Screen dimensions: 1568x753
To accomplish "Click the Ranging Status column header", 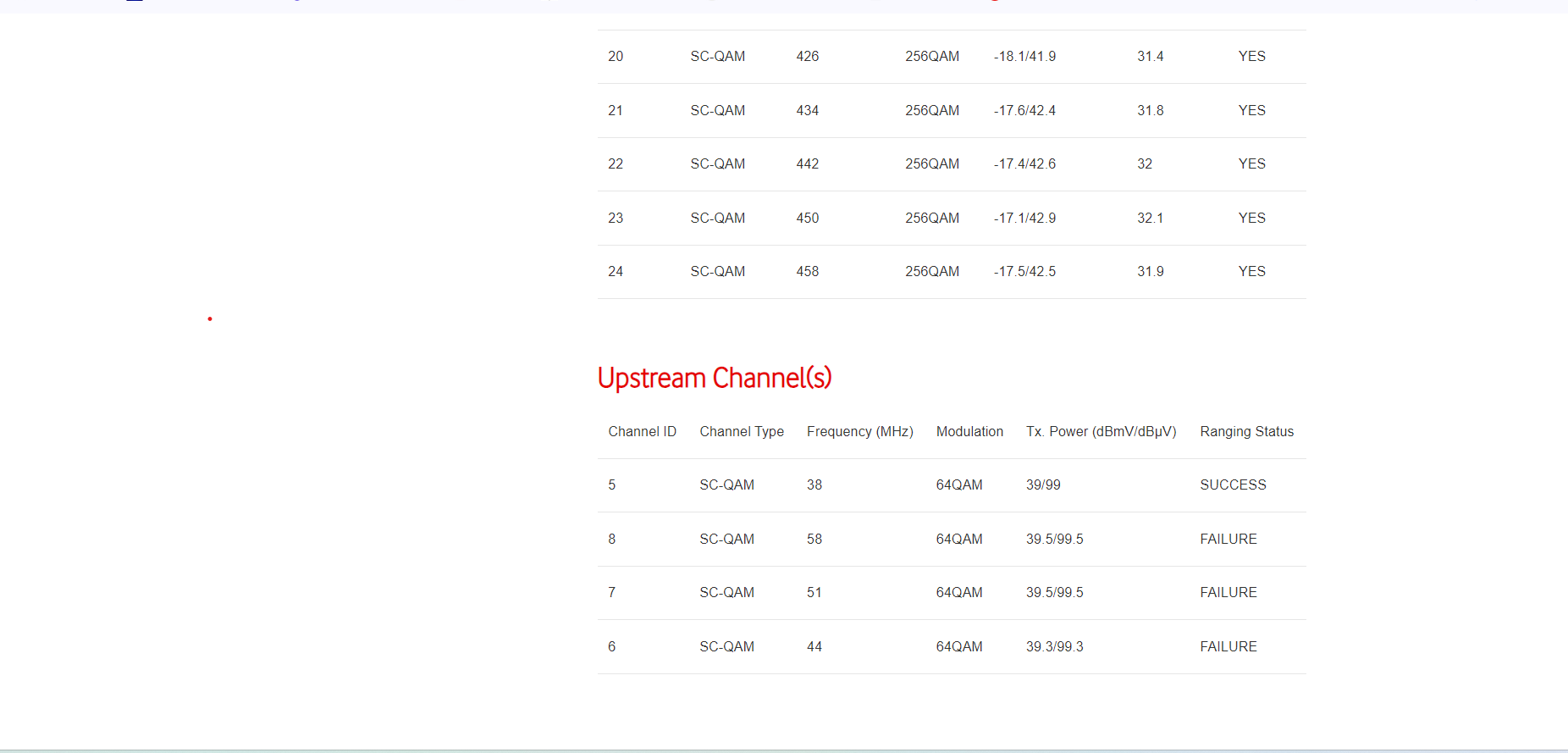I will coord(1246,432).
